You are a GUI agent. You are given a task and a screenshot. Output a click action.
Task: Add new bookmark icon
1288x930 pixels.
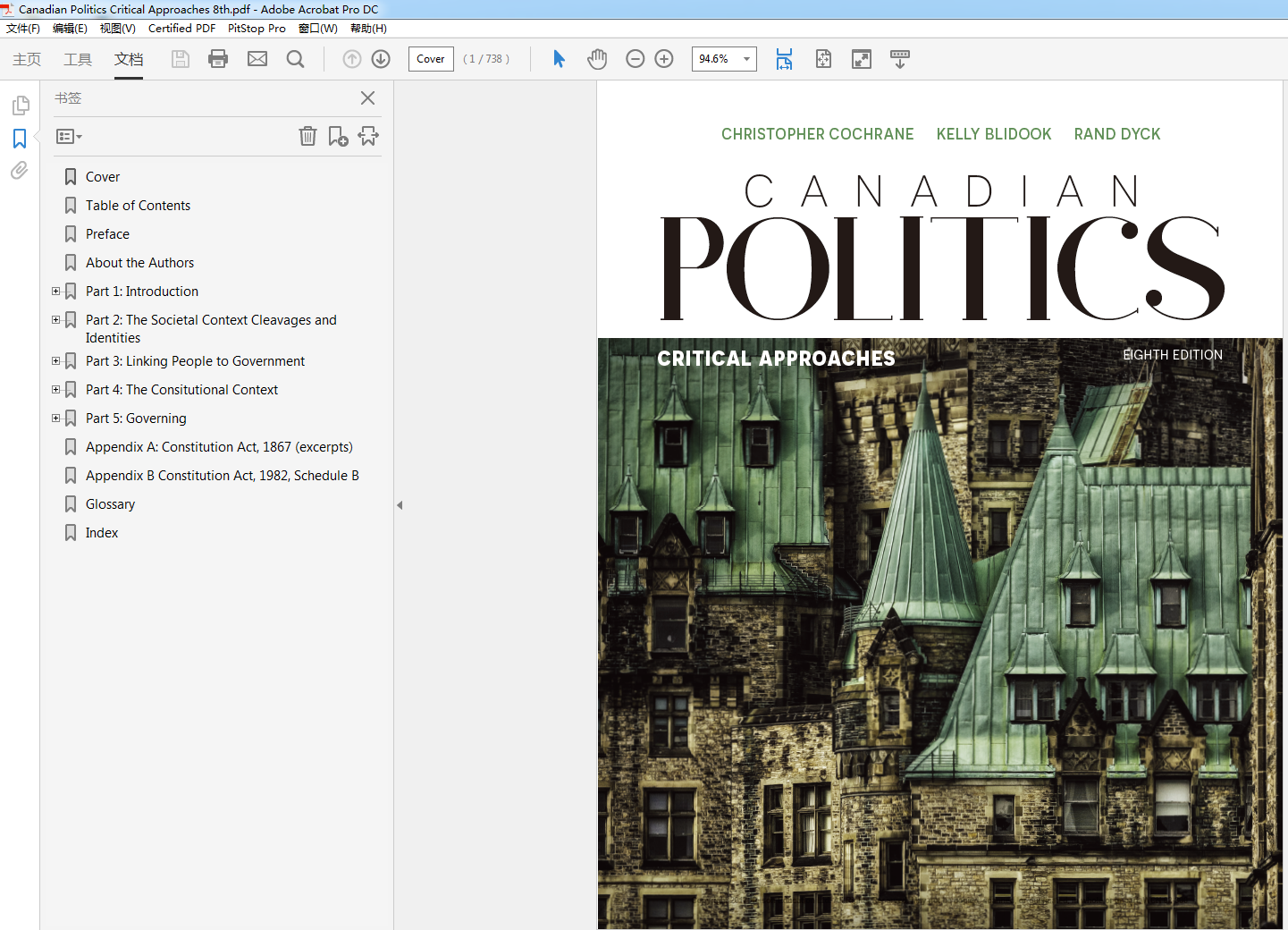pyautogui.click(x=338, y=136)
